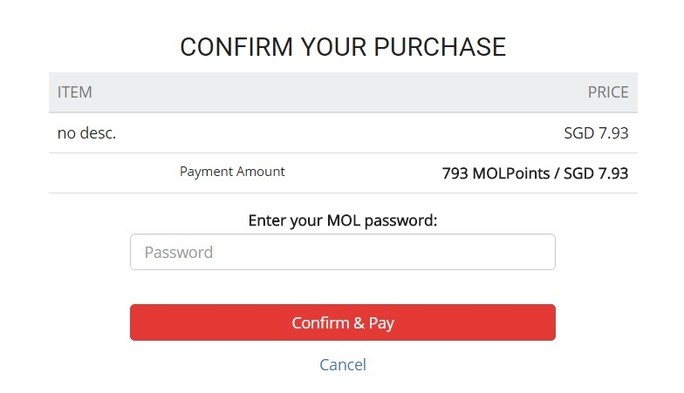Viewport: 684px width, 393px height.
Task: Focus the MOL Password input field
Action: pyautogui.click(x=342, y=252)
